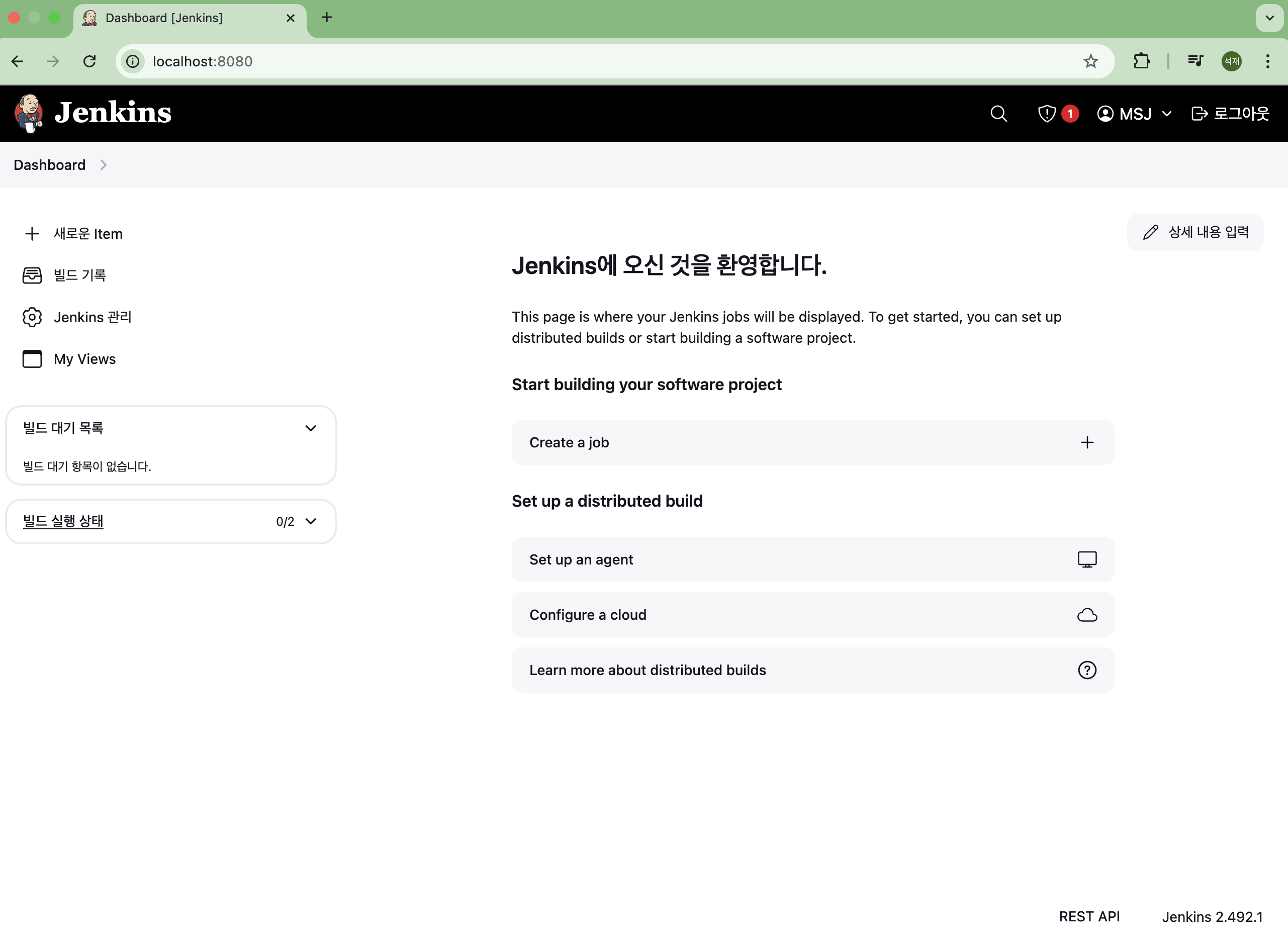Click the media control icon in Chrome toolbar
Image resolution: width=1288 pixels, height=945 pixels.
pyautogui.click(x=1195, y=61)
